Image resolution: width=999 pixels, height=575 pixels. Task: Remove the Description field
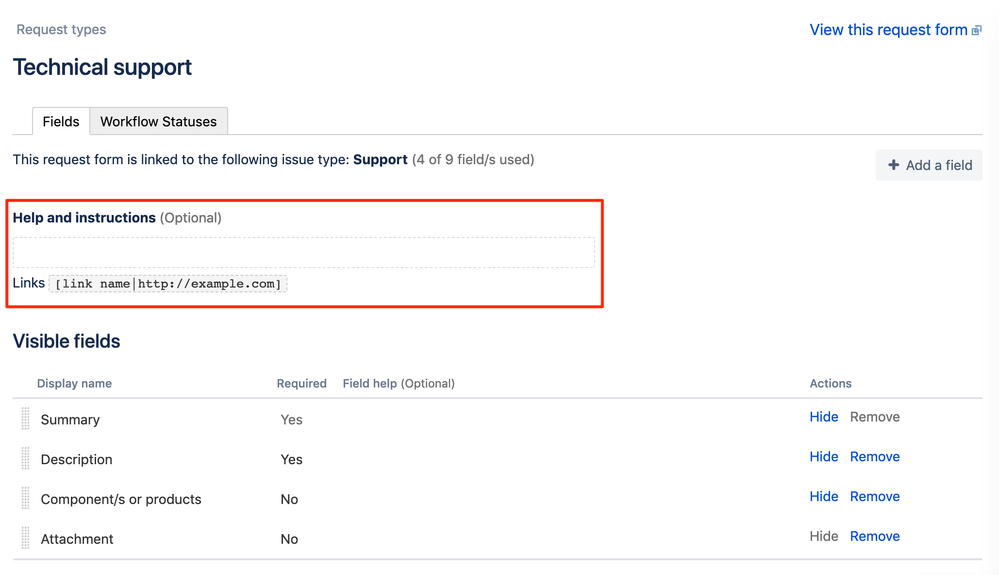pyautogui.click(x=875, y=457)
